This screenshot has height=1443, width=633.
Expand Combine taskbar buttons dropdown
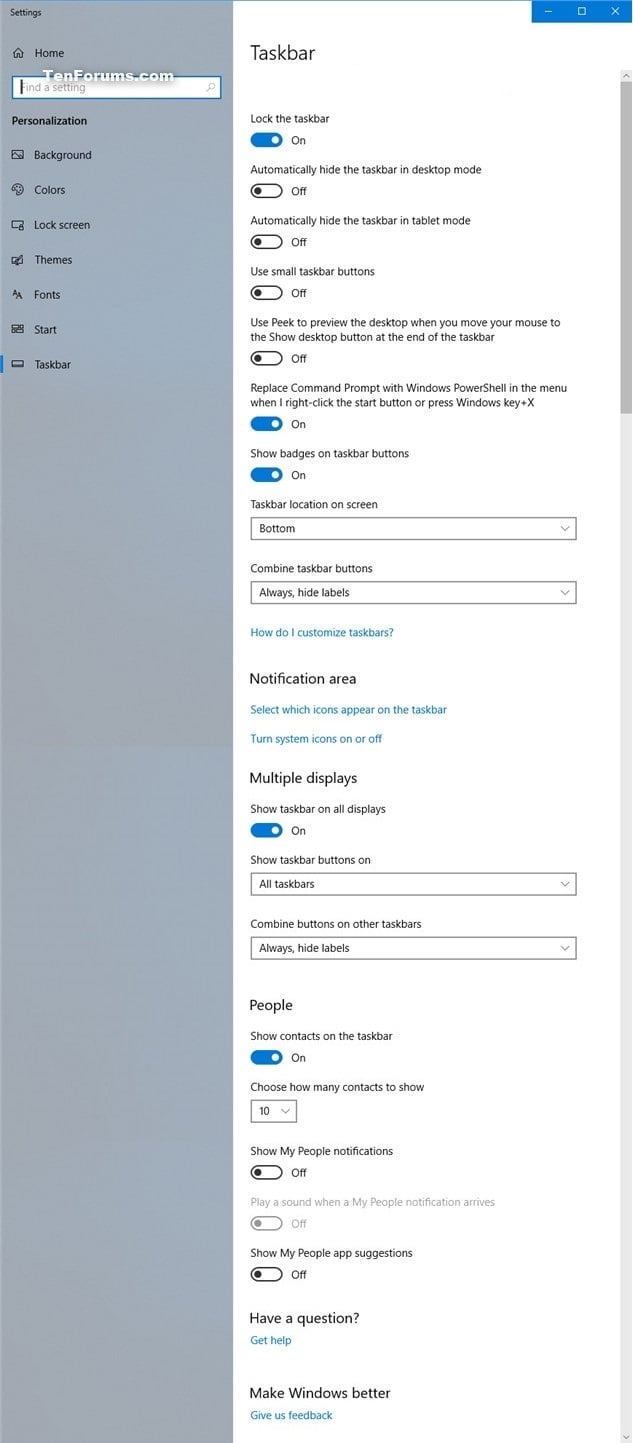pyautogui.click(x=413, y=592)
